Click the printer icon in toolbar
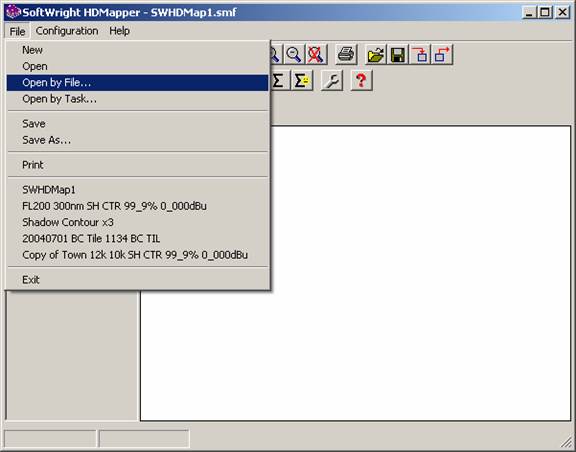576x452 pixels. pyautogui.click(x=346, y=54)
